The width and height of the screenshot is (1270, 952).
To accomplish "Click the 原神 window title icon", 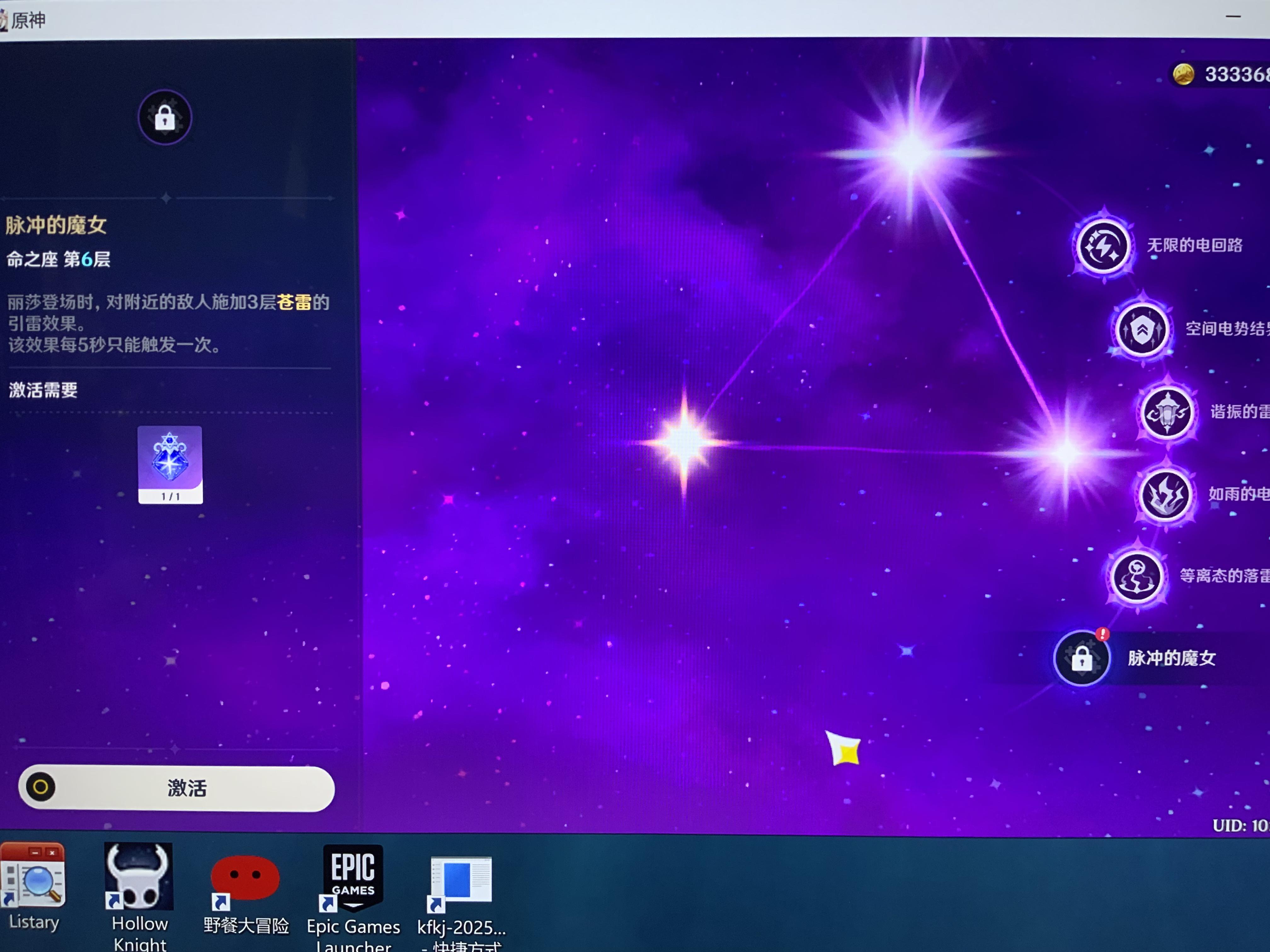I will (x=4, y=20).
